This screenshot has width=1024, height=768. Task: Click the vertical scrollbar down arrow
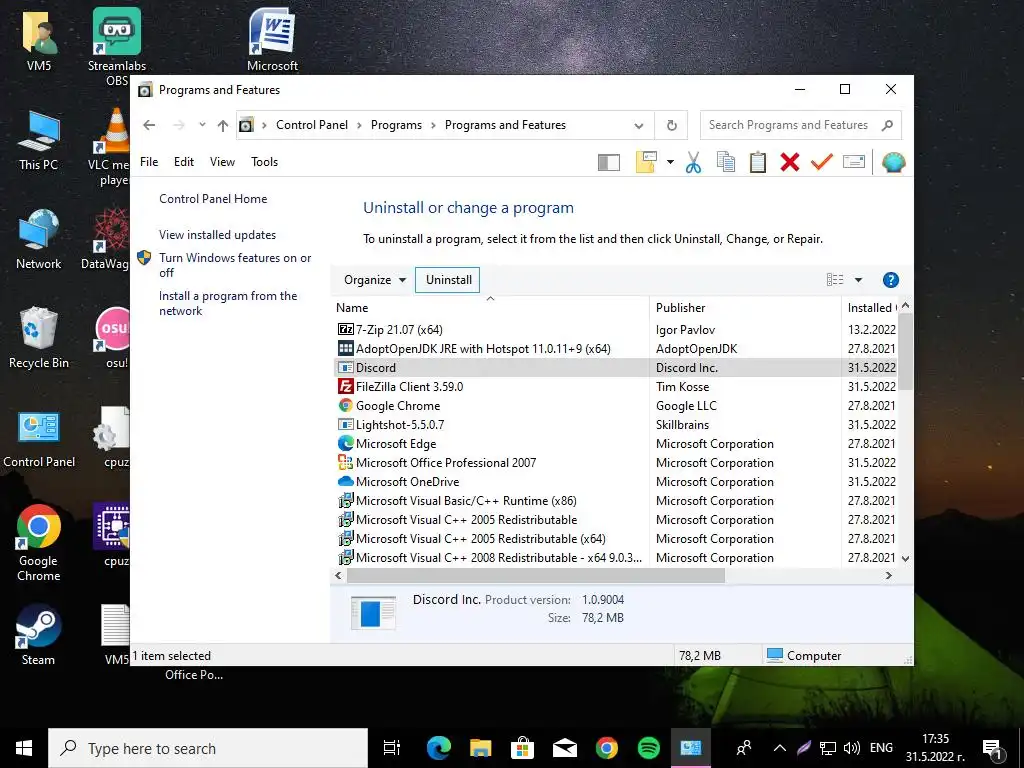coord(905,559)
